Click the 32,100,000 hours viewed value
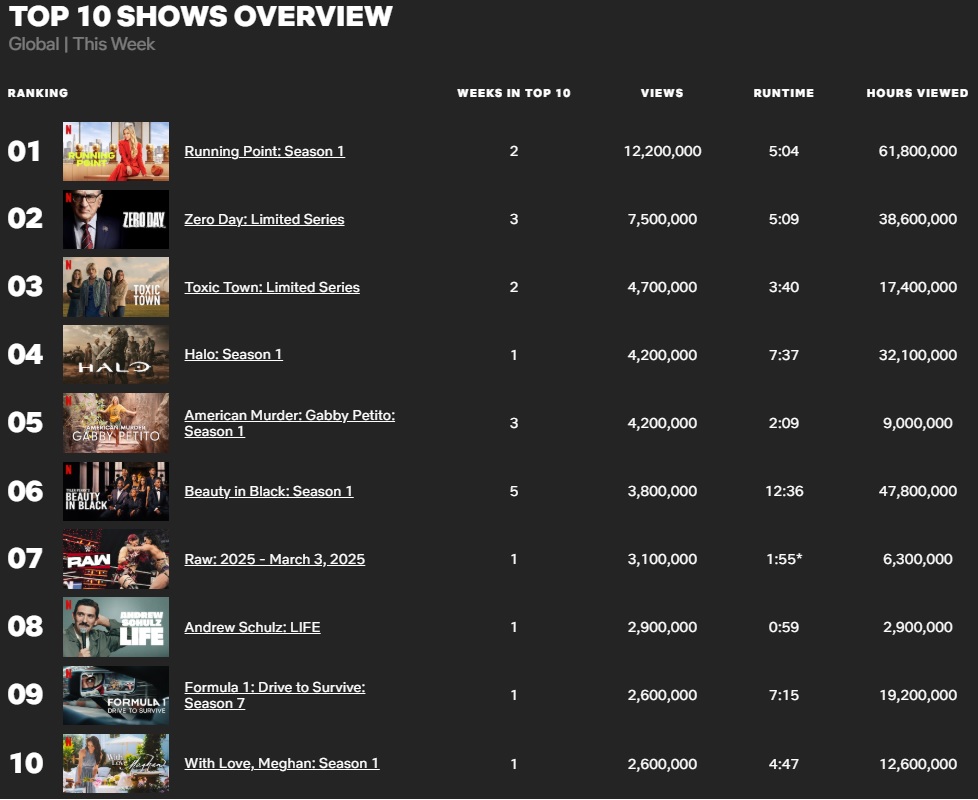Viewport: 978px width, 800px height. (x=917, y=355)
